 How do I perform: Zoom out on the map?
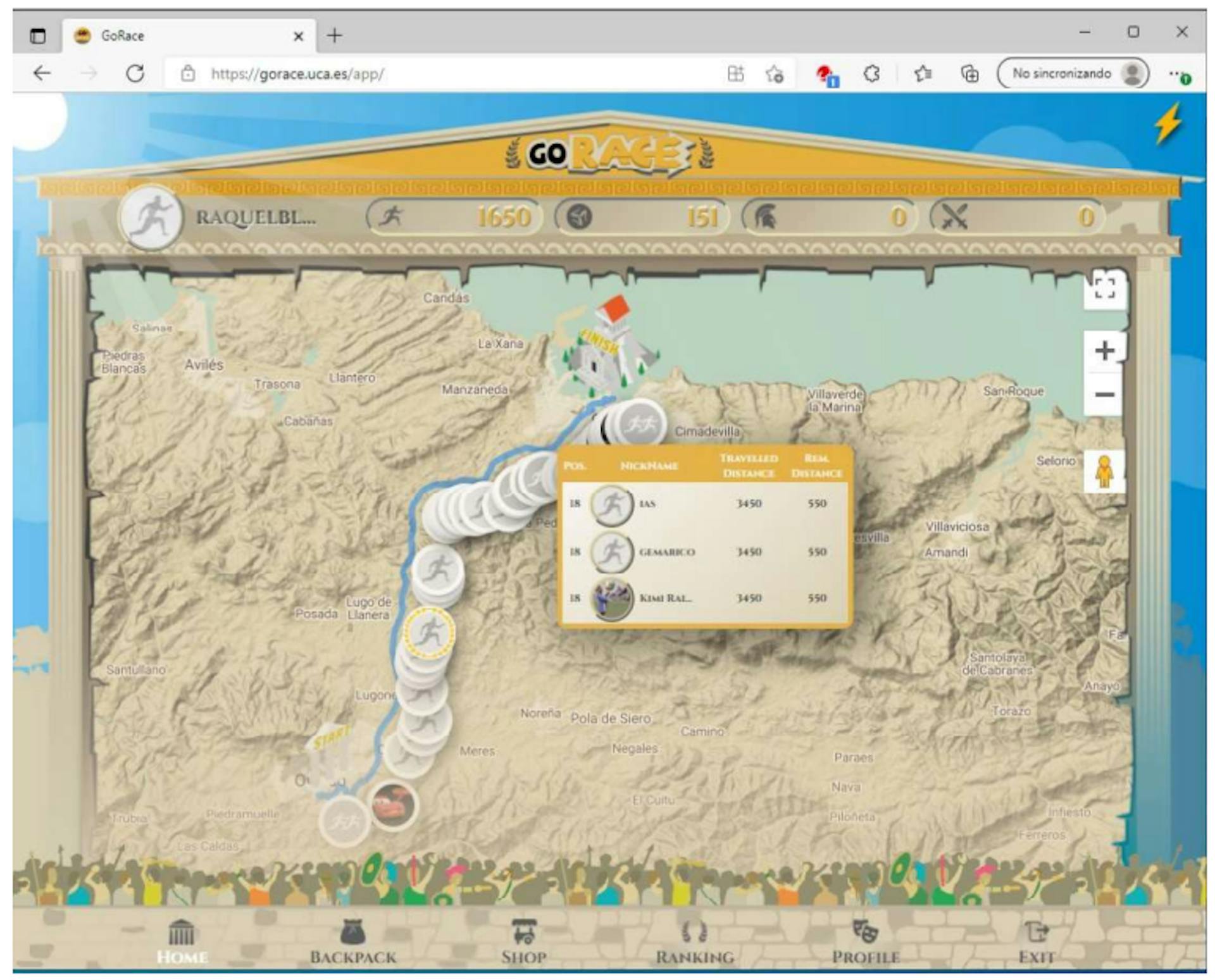[1104, 394]
